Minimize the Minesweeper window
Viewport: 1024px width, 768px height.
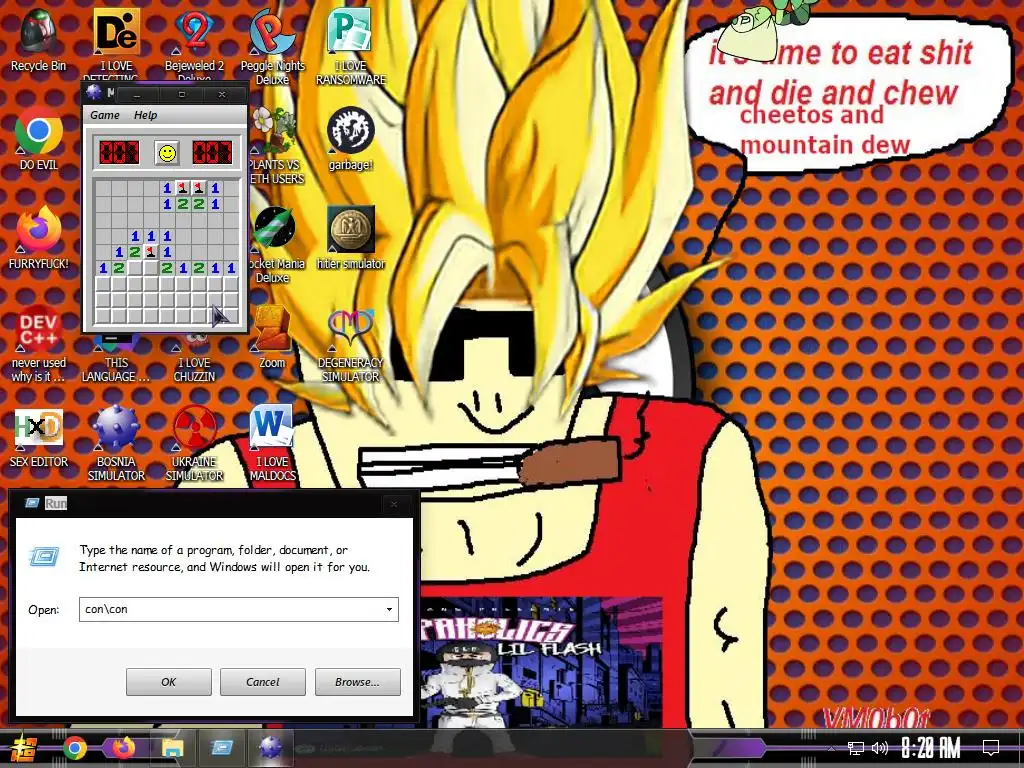pos(136,95)
